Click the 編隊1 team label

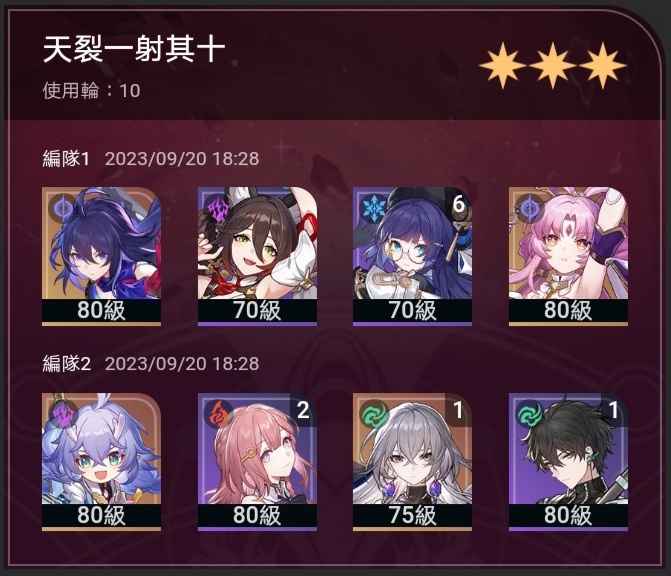click(x=66, y=159)
